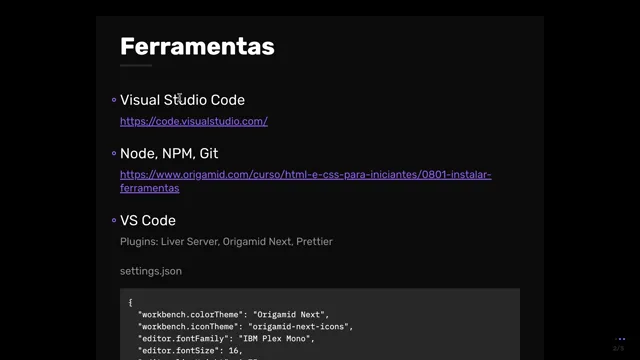Click the settings.json label

click(x=151, y=271)
